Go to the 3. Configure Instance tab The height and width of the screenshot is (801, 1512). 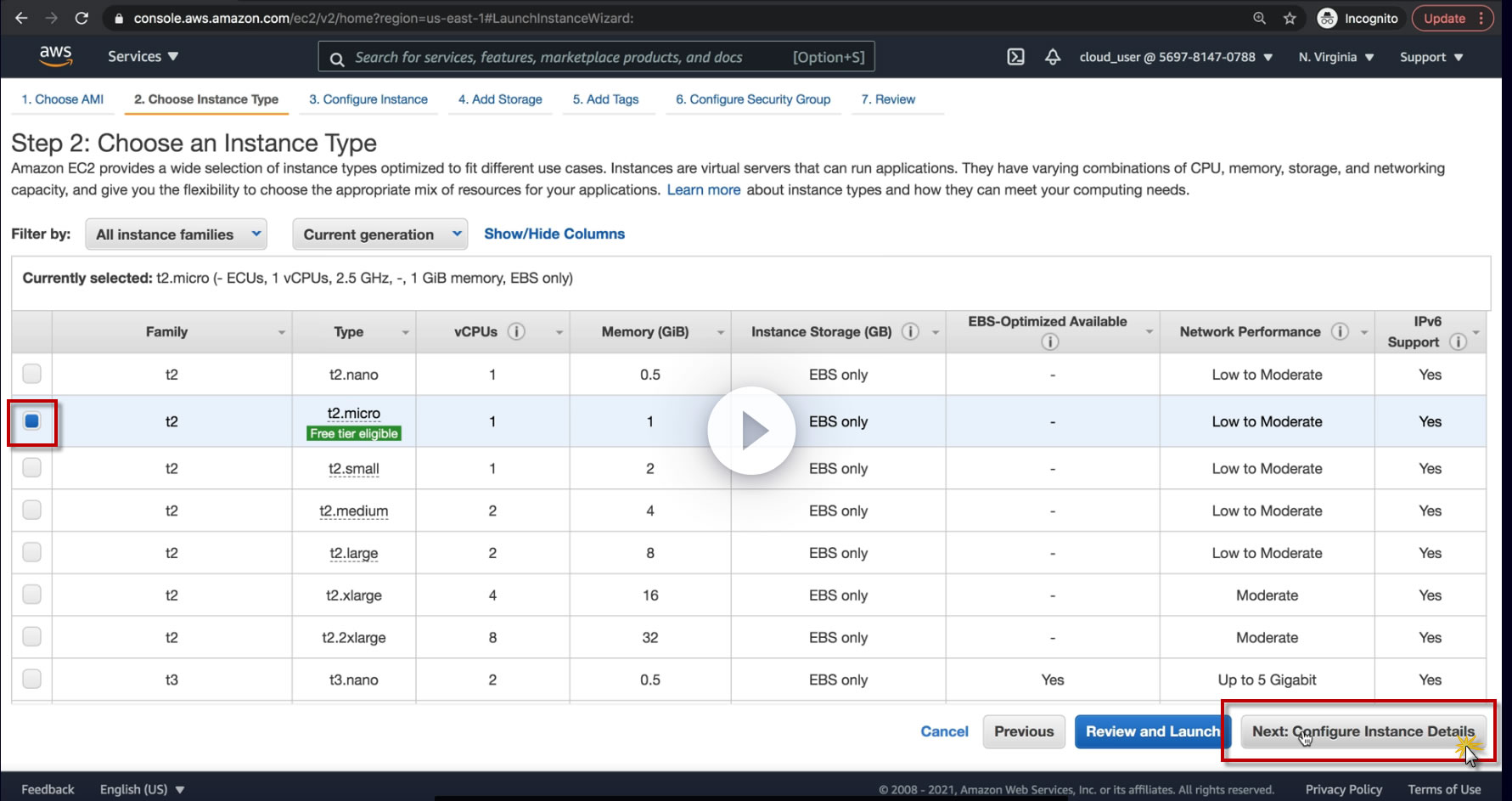tap(368, 99)
